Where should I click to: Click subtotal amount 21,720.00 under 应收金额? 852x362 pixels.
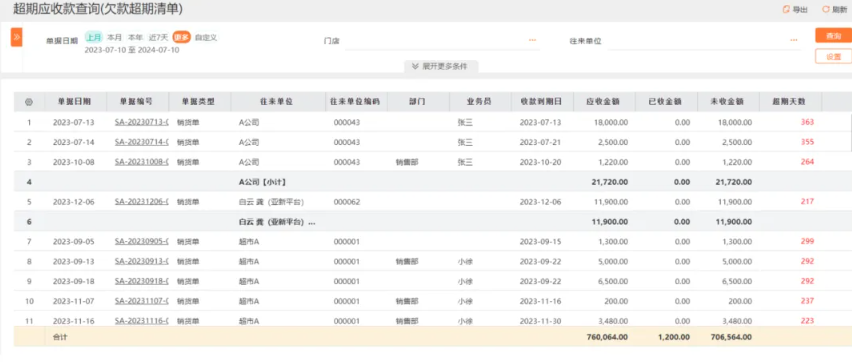(610, 182)
